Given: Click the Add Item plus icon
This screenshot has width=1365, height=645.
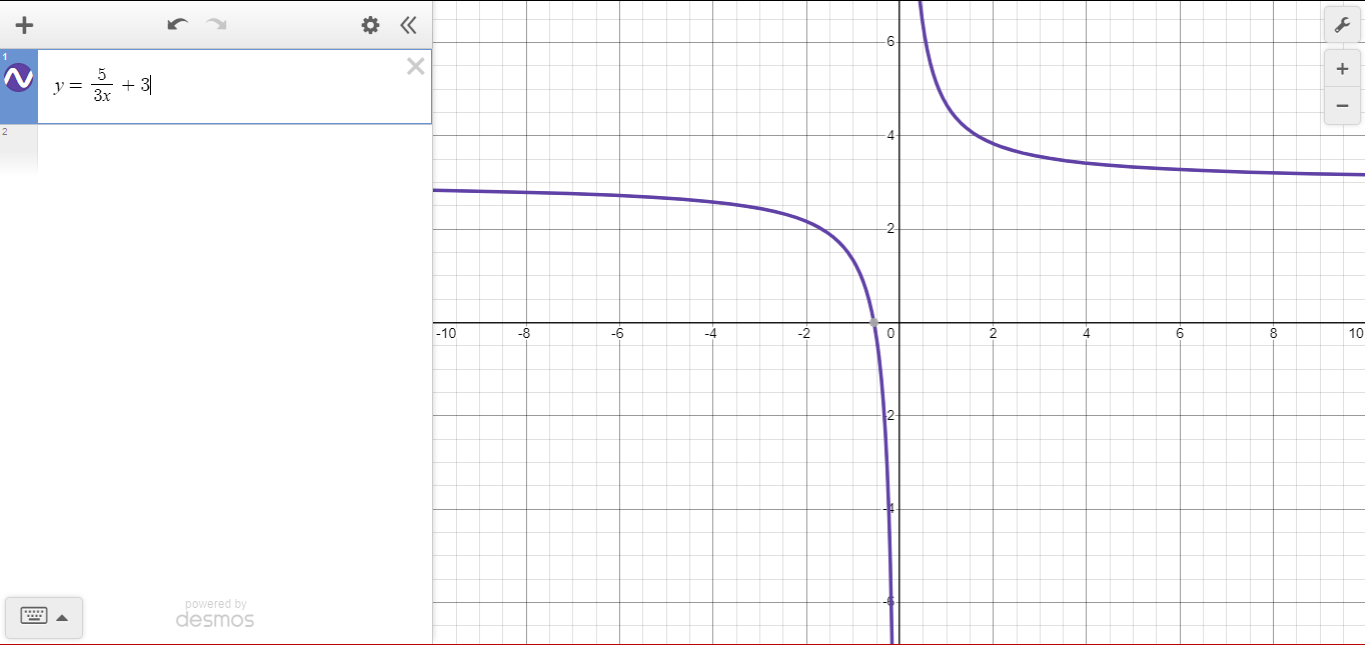Looking at the screenshot, I should point(25,25).
